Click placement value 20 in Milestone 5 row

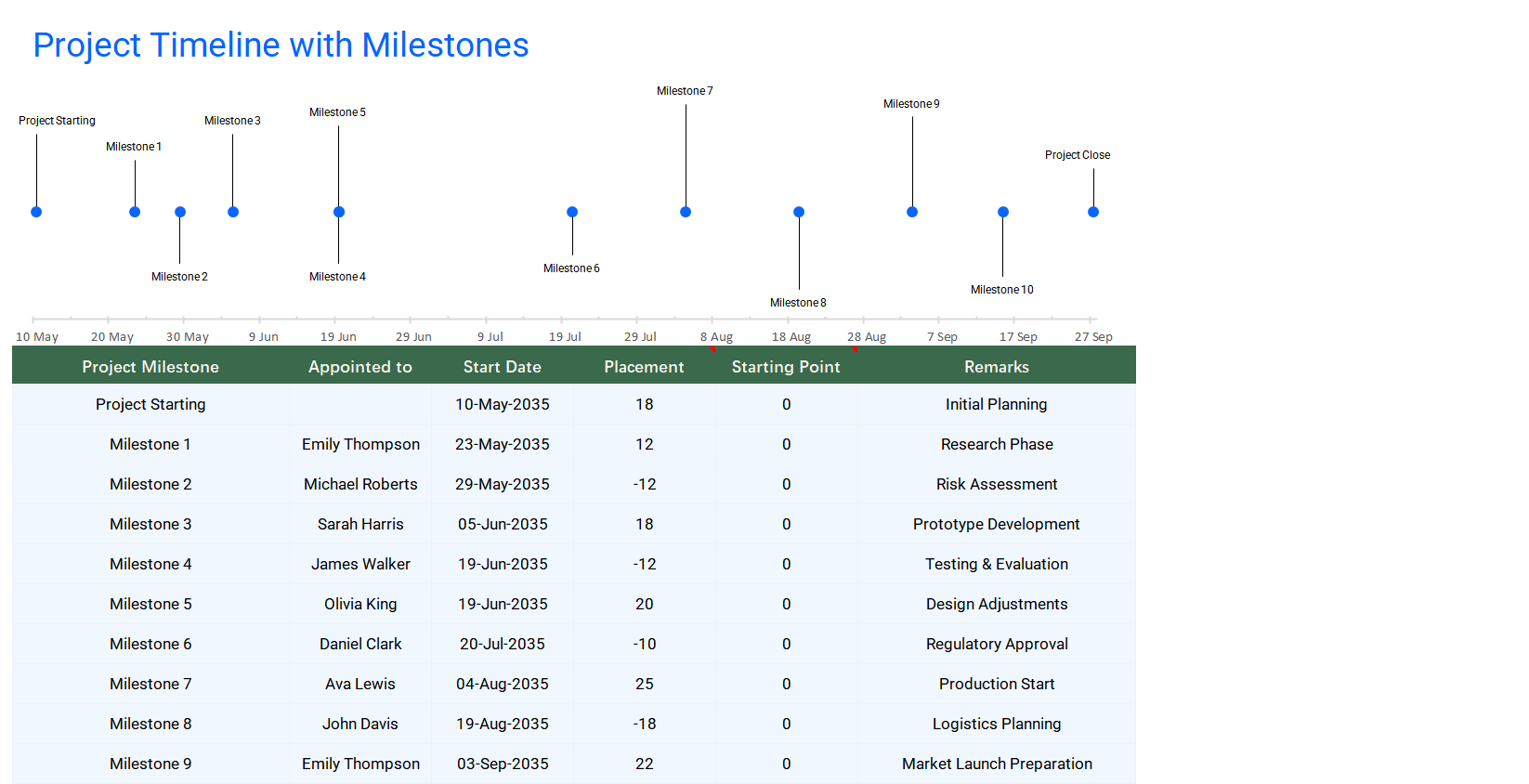645,604
